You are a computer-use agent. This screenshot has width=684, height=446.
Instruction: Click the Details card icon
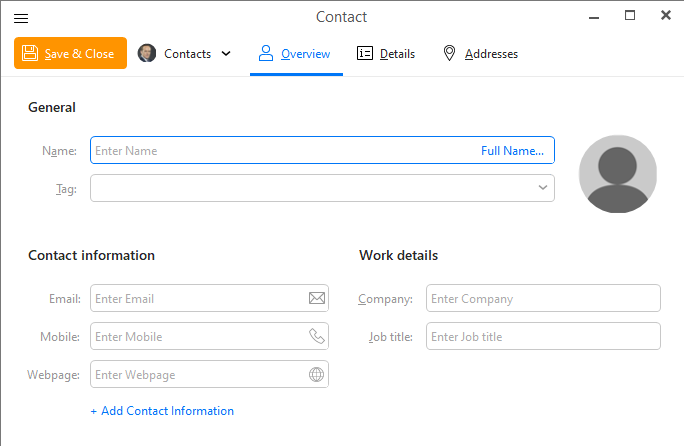pos(365,53)
